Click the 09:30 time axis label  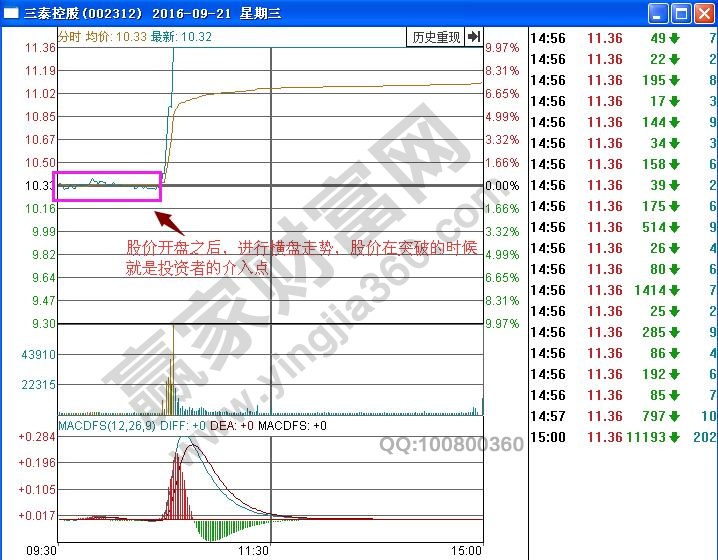click(43, 550)
